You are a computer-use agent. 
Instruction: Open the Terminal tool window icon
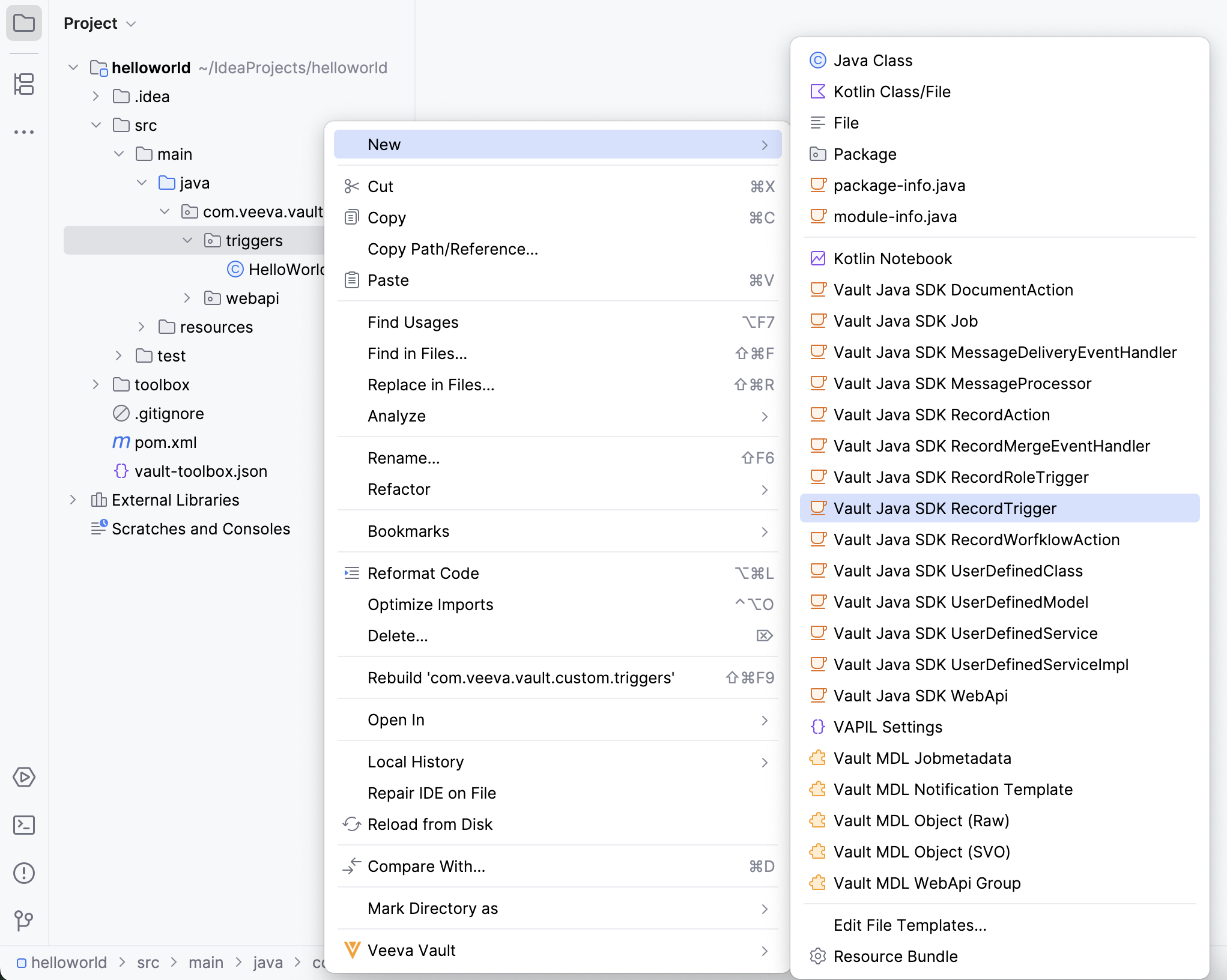pyautogui.click(x=24, y=825)
